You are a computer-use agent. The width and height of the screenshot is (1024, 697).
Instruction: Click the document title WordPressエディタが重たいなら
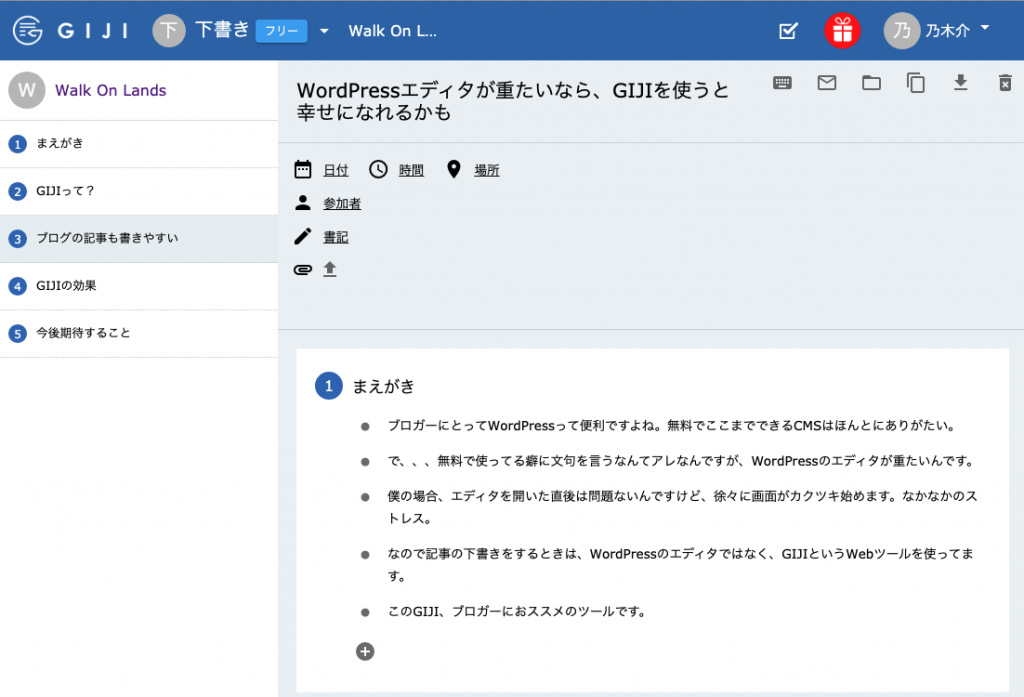(x=513, y=101)
